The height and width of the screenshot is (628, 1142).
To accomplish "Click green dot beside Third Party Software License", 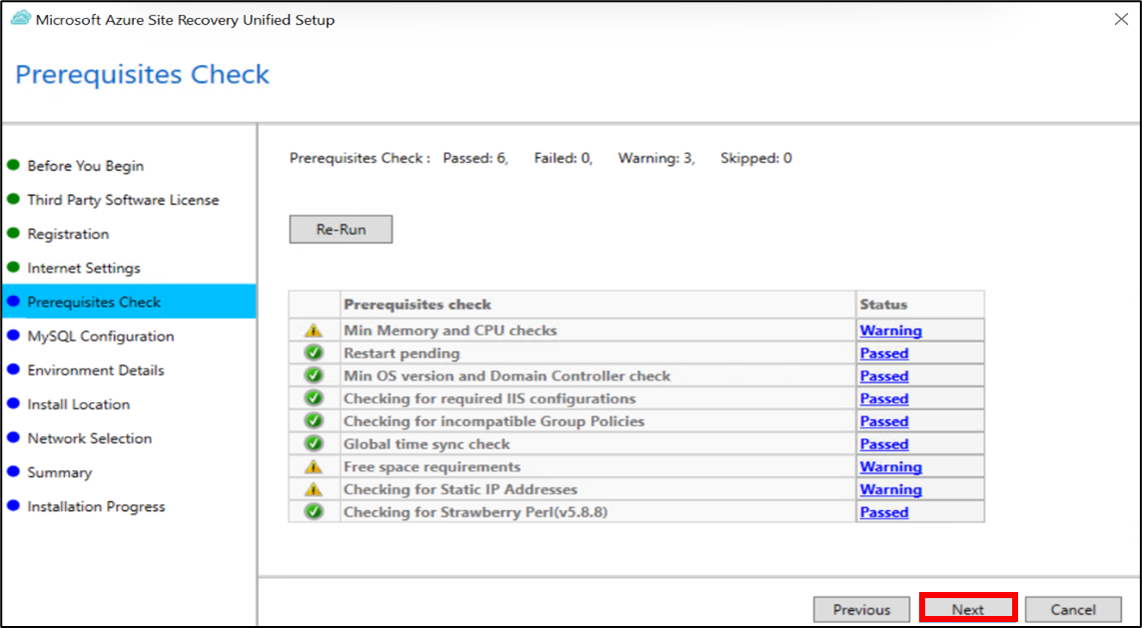I will (13, 199).
